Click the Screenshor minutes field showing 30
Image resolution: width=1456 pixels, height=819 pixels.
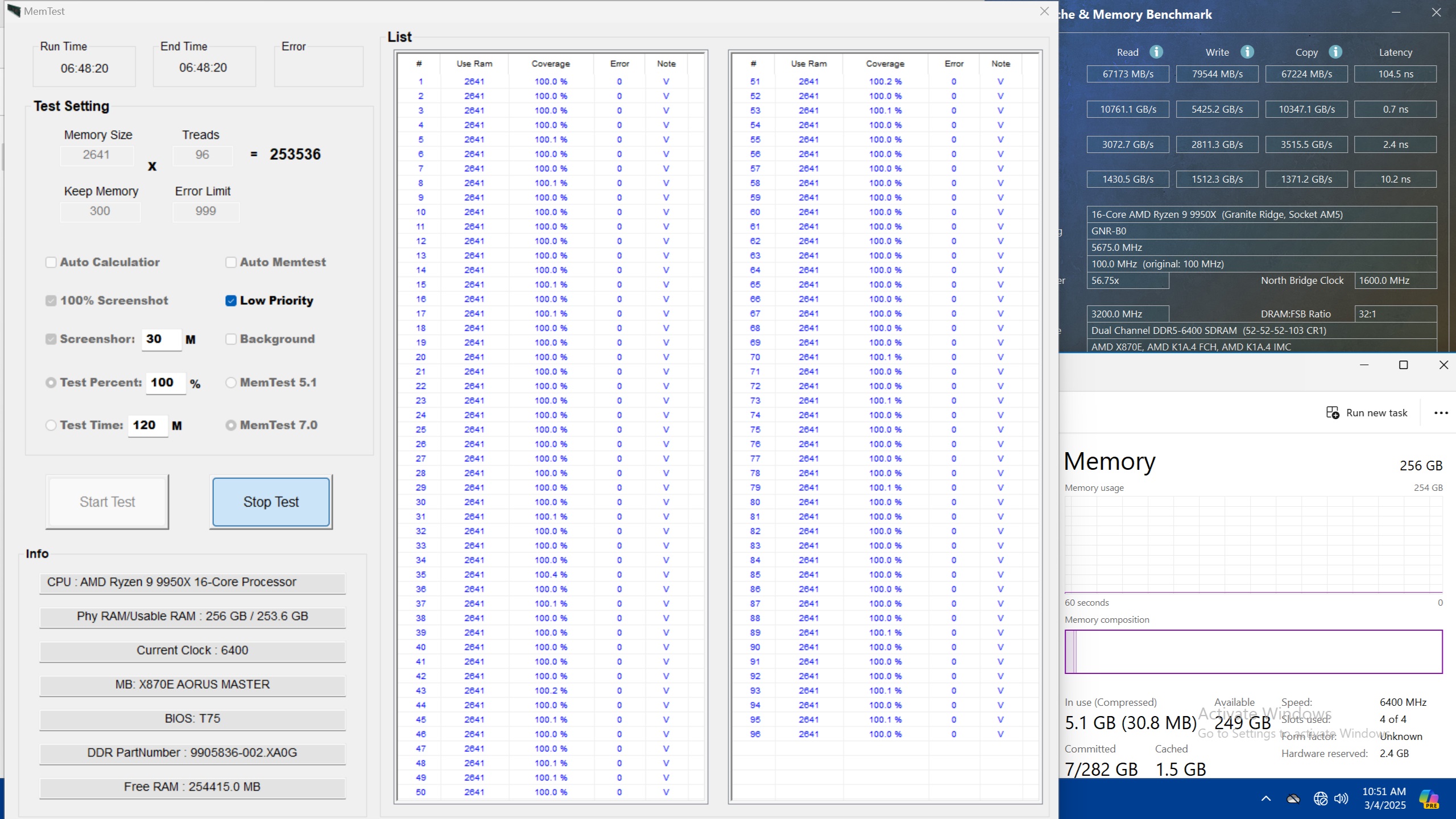[162, 339]
